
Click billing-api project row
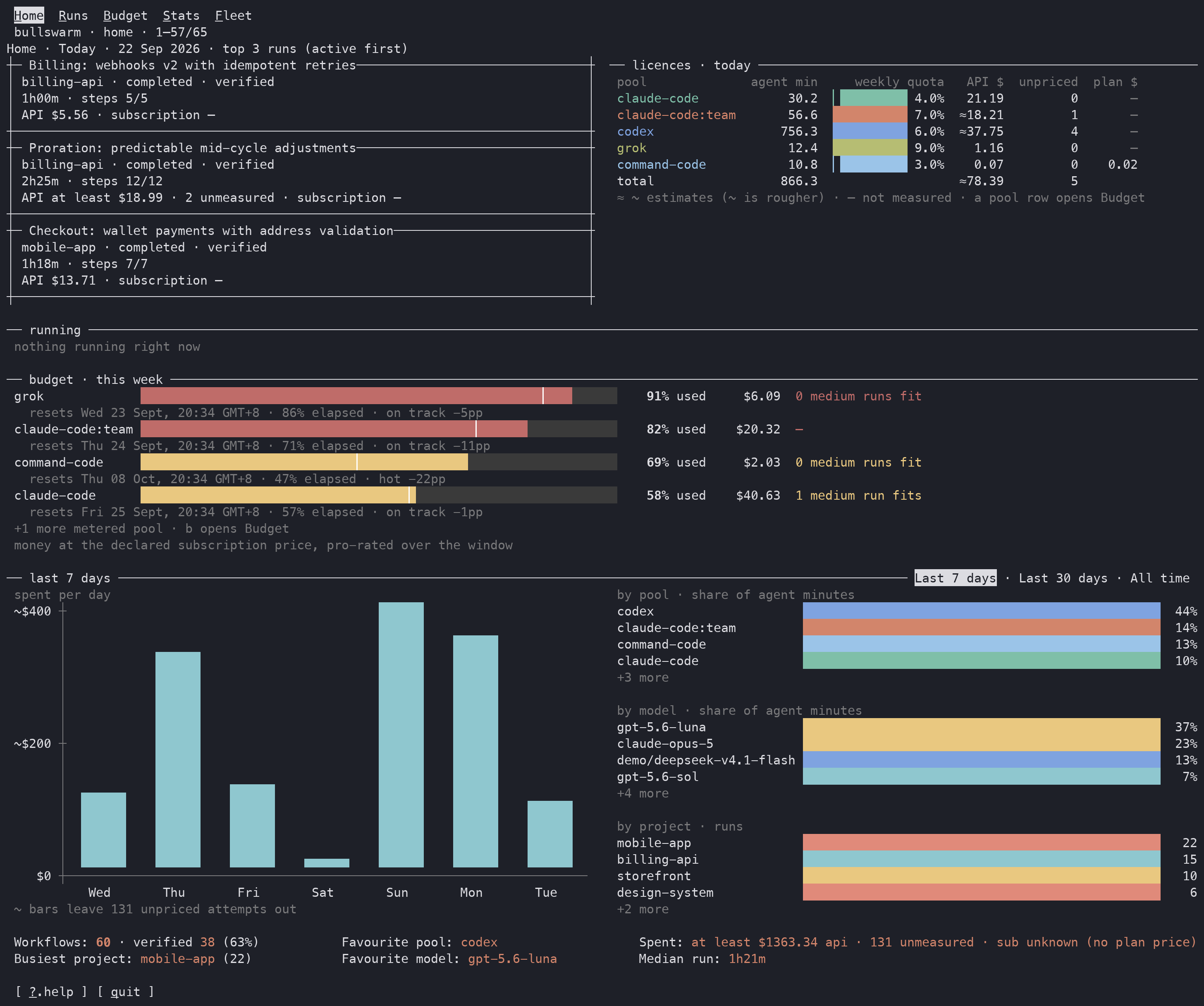coord(907,859)
